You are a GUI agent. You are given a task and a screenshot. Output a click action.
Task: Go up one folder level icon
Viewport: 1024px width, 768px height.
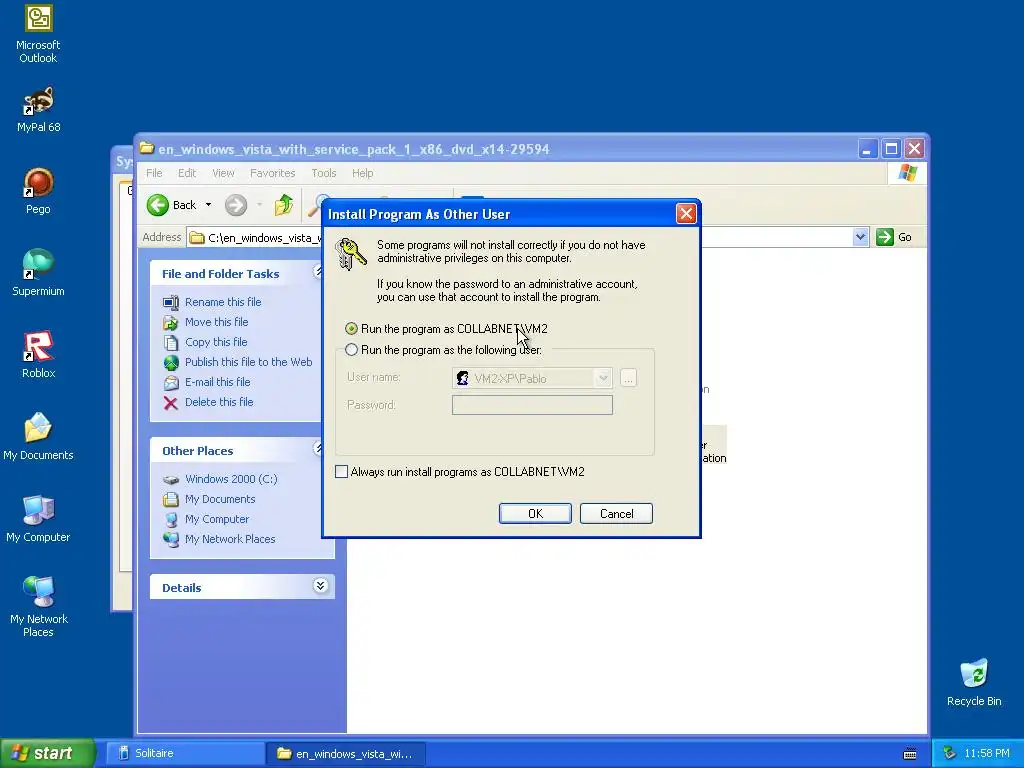coord(283,205)
